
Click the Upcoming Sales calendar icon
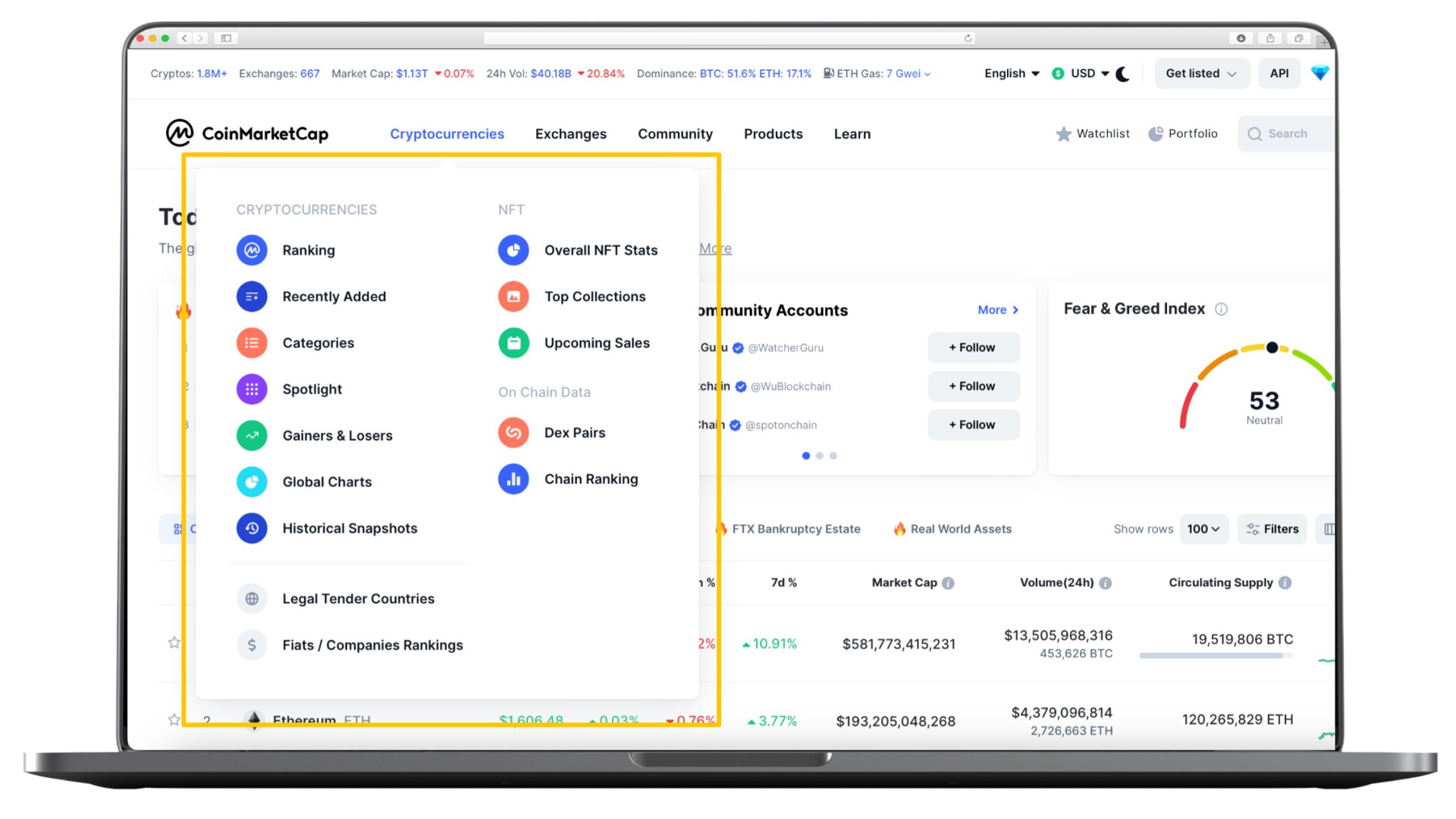513,343
